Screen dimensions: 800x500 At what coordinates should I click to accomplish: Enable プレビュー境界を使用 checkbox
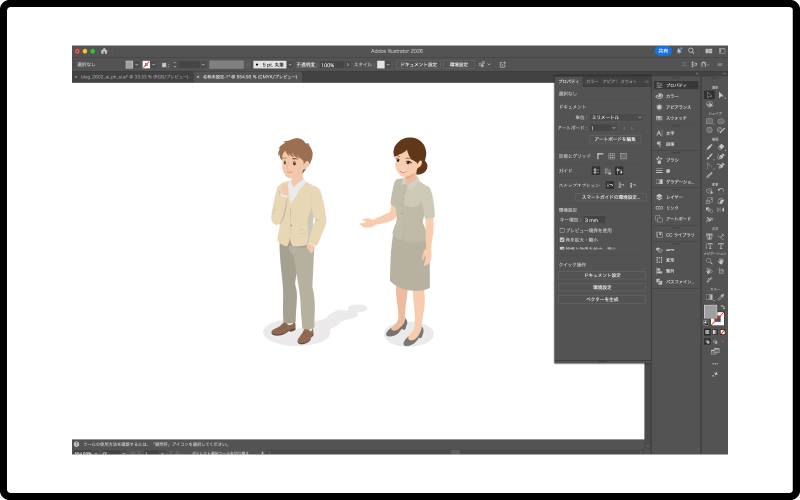[x=562, y=230]
